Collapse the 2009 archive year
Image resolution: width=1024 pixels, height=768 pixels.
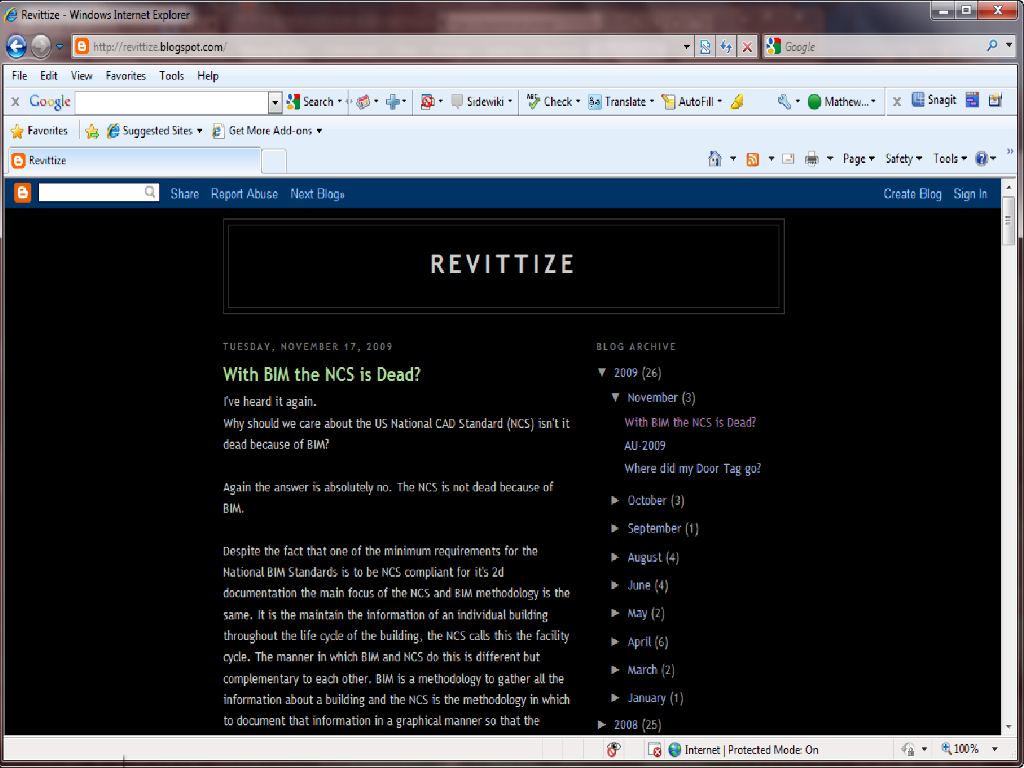coord(602,373)
